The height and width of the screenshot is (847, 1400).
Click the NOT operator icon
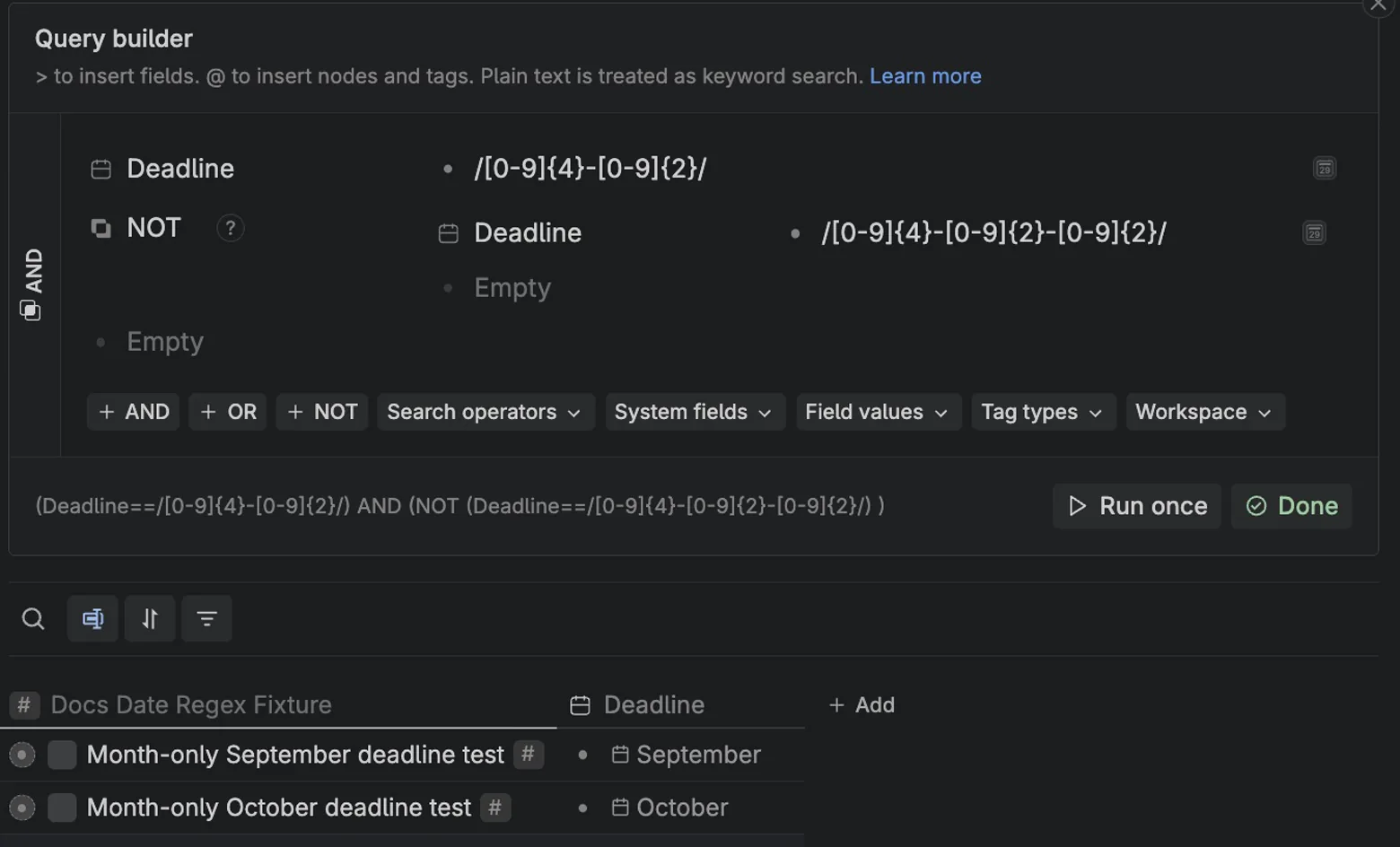click(101, 228)
